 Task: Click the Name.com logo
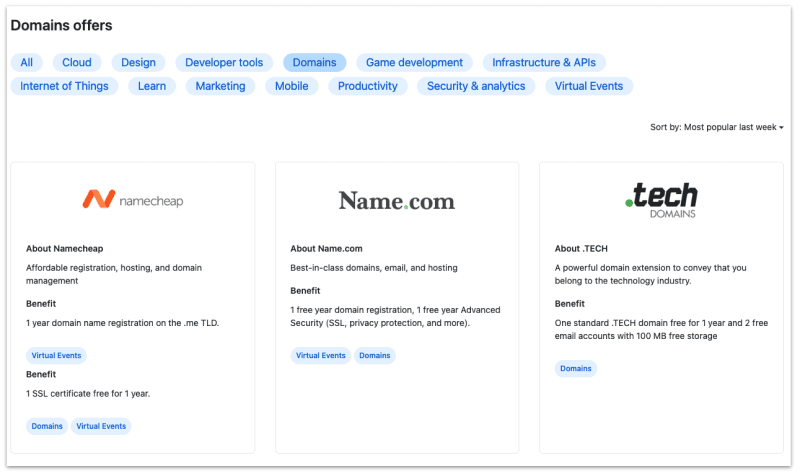coord(397,201)
